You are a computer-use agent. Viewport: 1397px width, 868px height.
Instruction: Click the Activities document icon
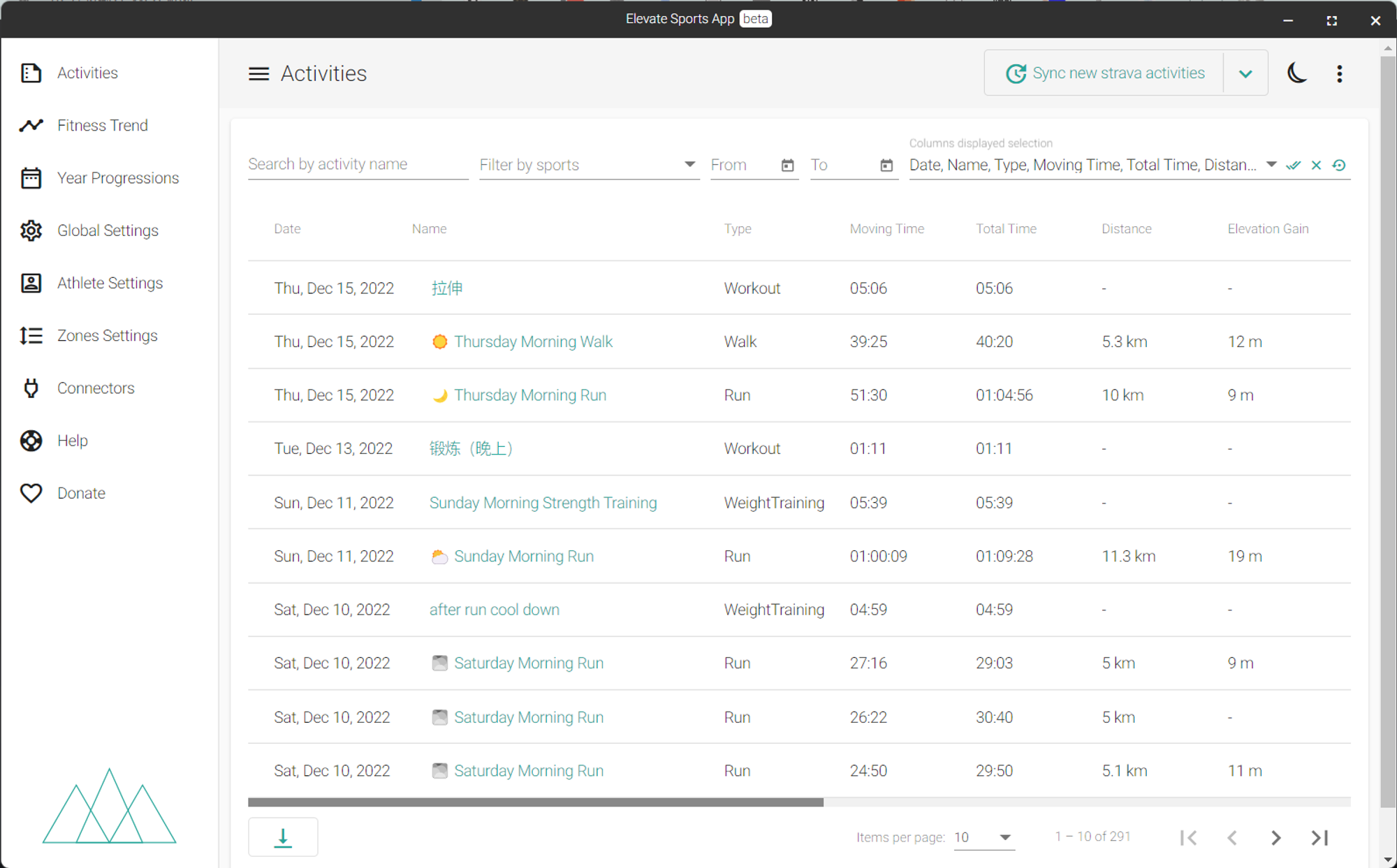(x=31, y=73)
